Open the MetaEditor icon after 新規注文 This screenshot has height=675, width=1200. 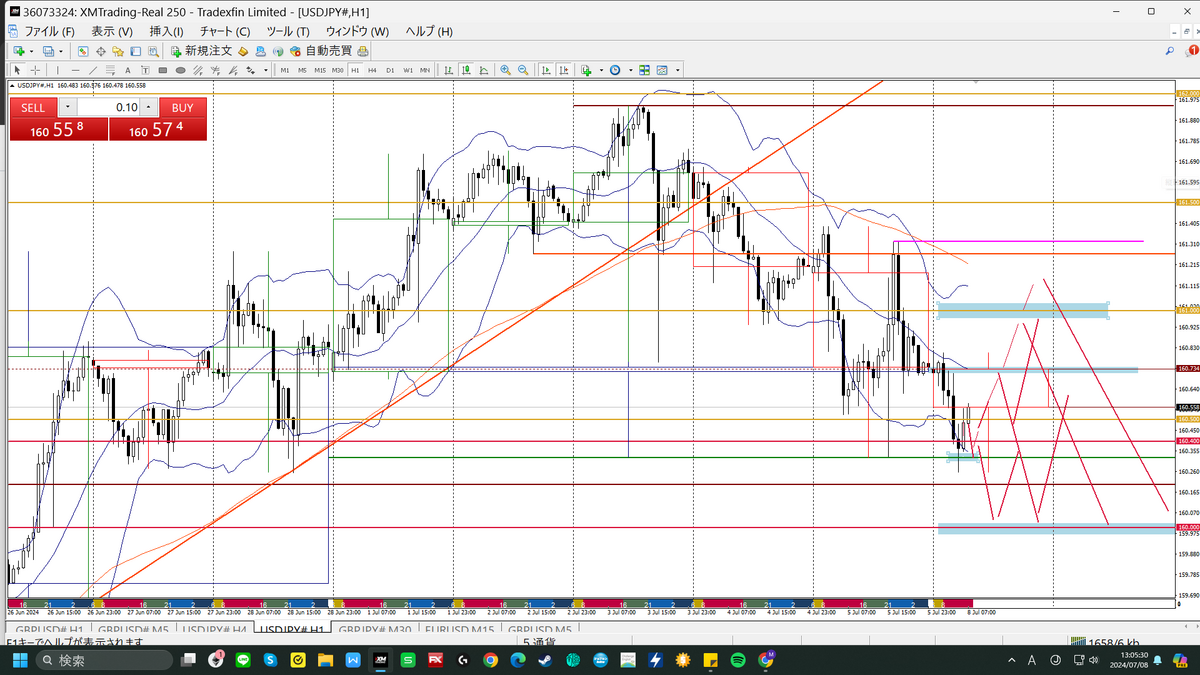point(243,51)
